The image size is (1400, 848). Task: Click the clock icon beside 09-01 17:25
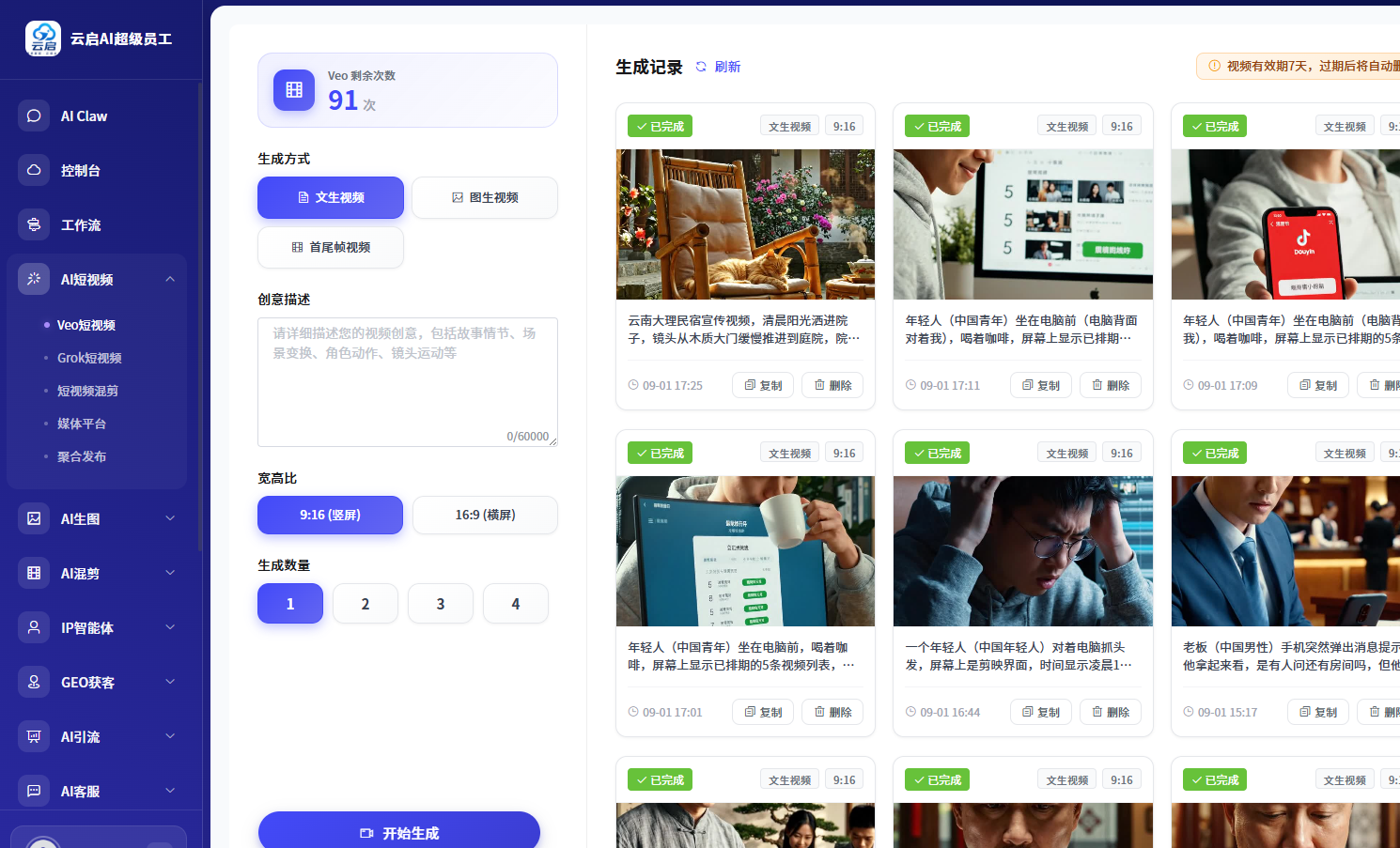(x=633, y=385)
